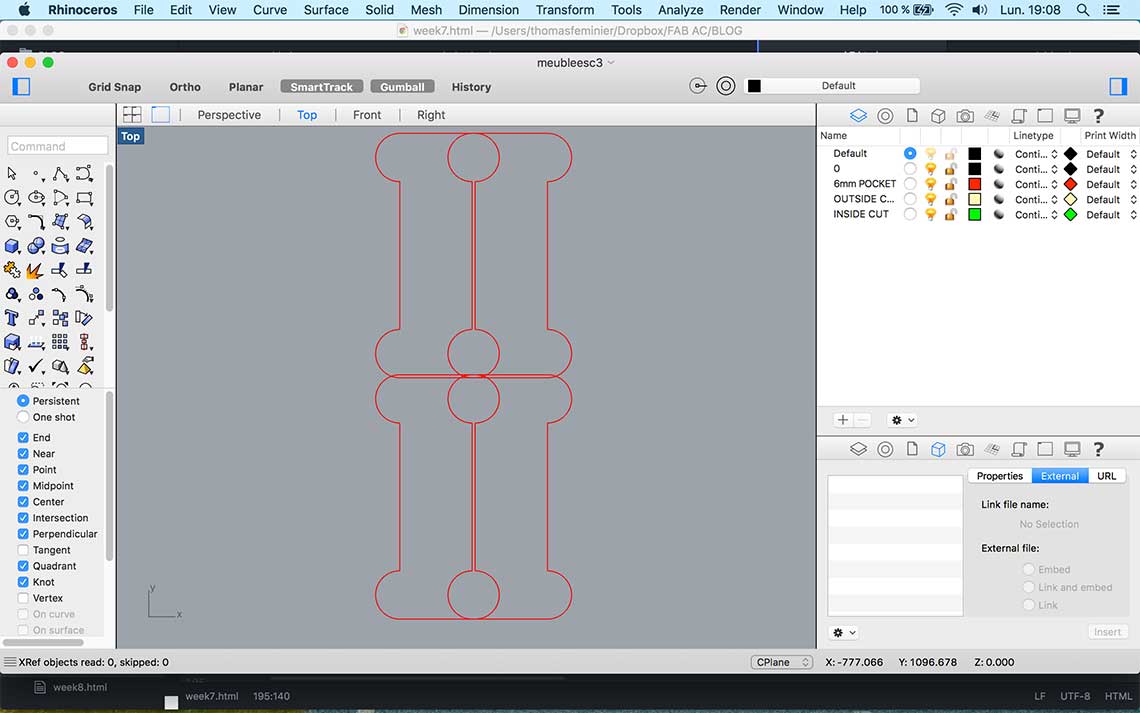Open camera Named Views icon in upper inspector

(965, 116)
